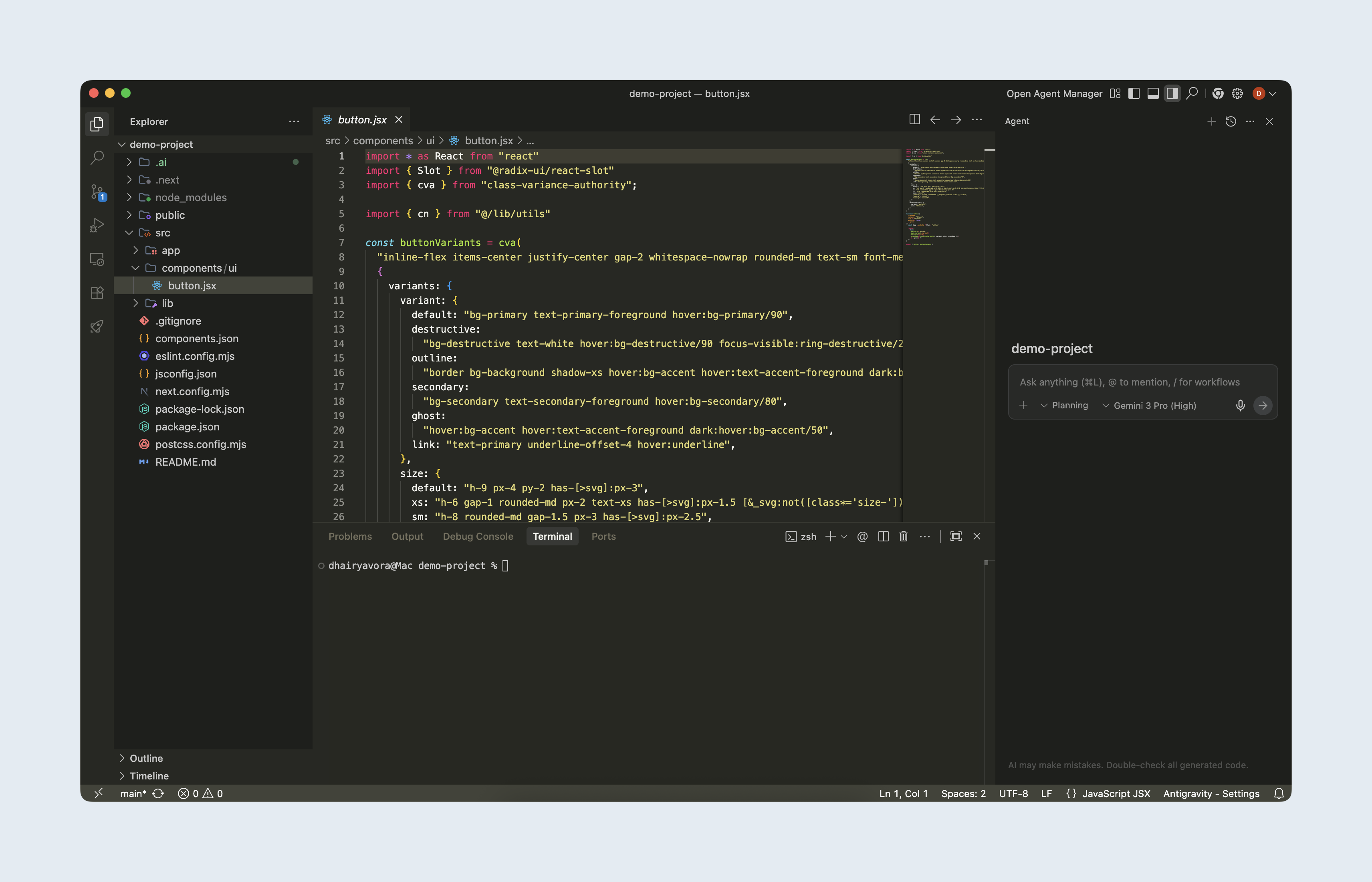This screenshot has height=882, width=1372.
Task: Open Source Control view with badge
Action: click(x=97, y=192)
